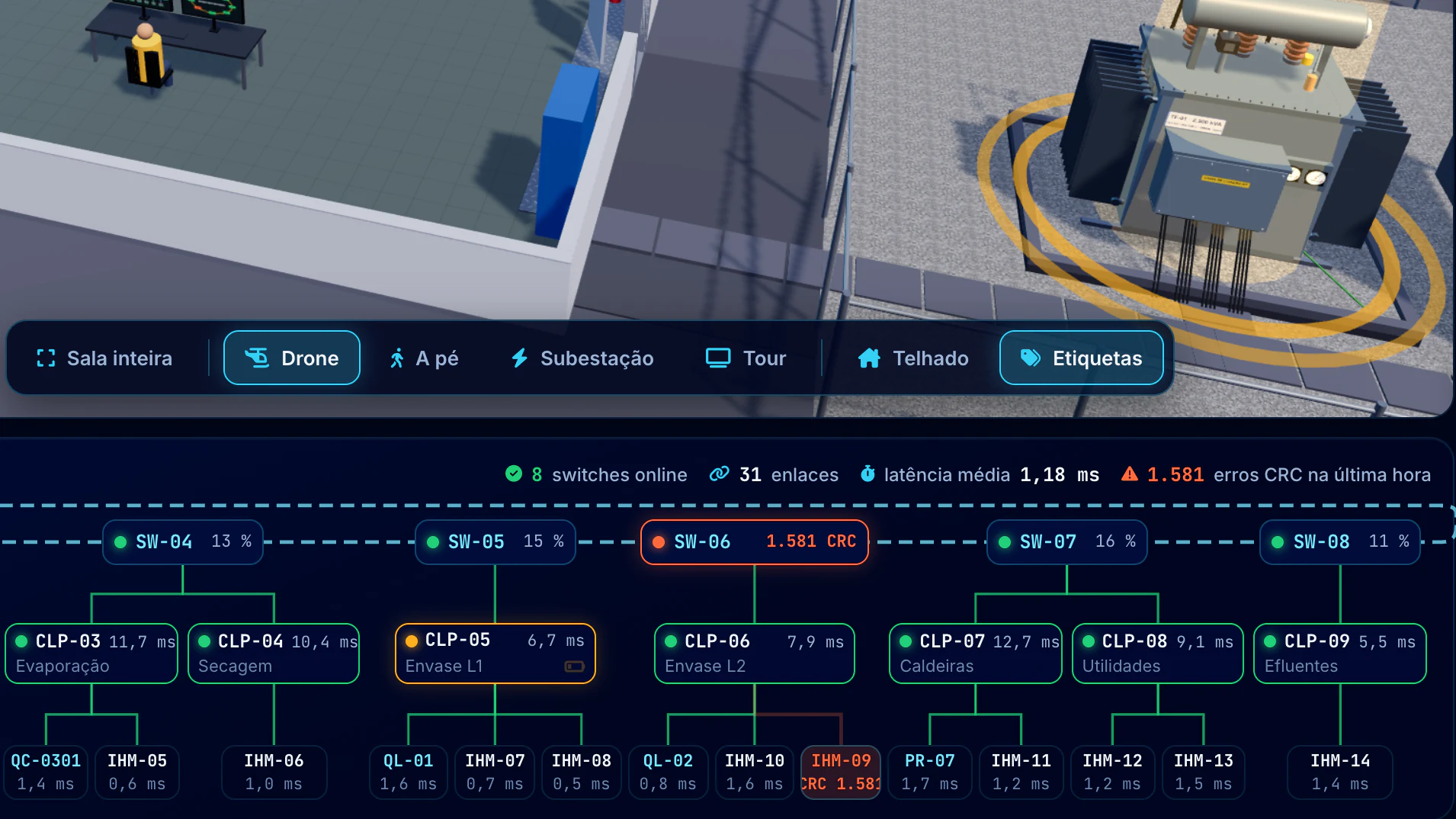The width and height of the screenshot is (1456, 819).
Task: Select the SW-08 switch node
Action: coord(1340,542)
